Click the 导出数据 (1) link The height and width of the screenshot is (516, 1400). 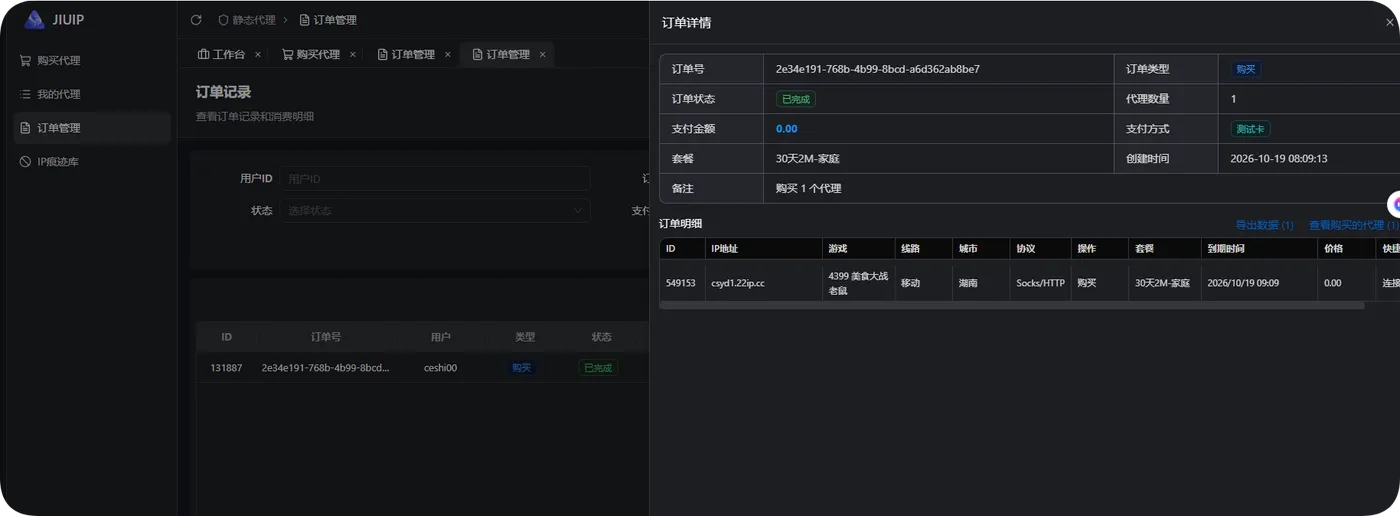(1265, 225)
